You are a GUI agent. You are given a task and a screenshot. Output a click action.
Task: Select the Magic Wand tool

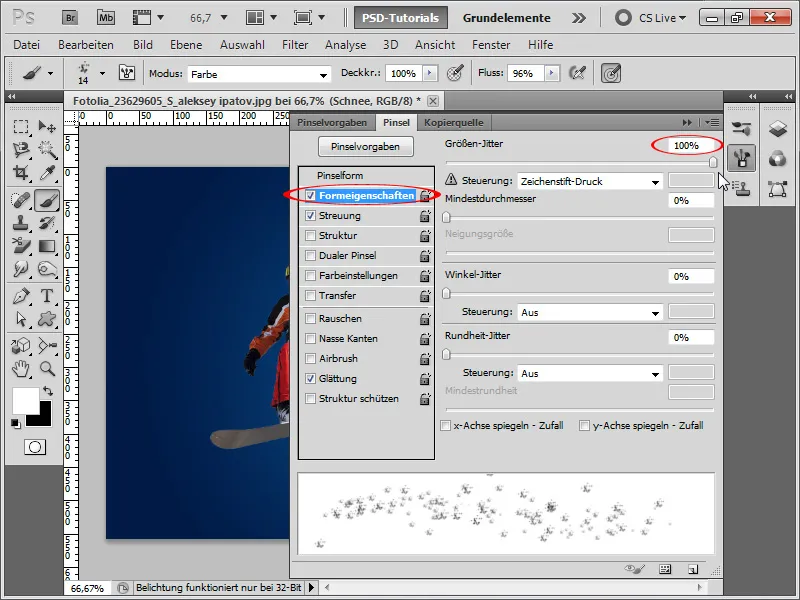(47, 149)
